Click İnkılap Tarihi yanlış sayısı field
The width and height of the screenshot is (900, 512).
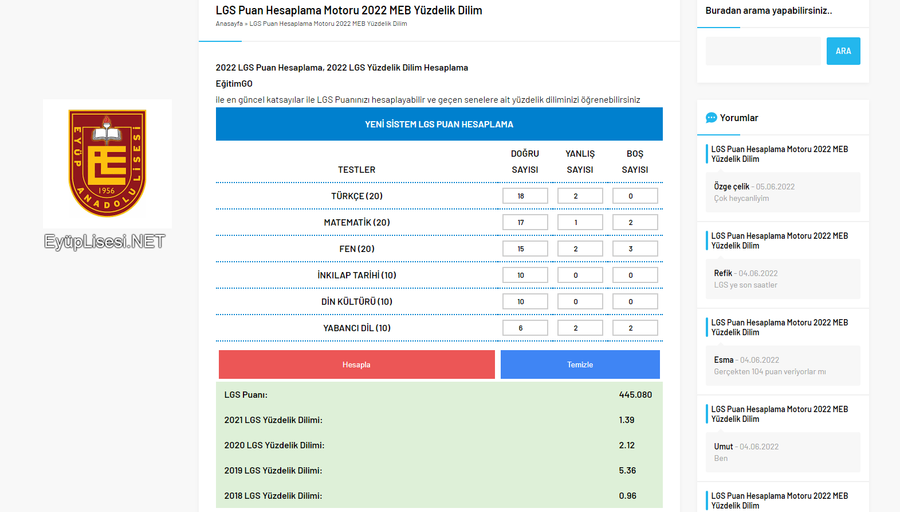click(580, 275)
